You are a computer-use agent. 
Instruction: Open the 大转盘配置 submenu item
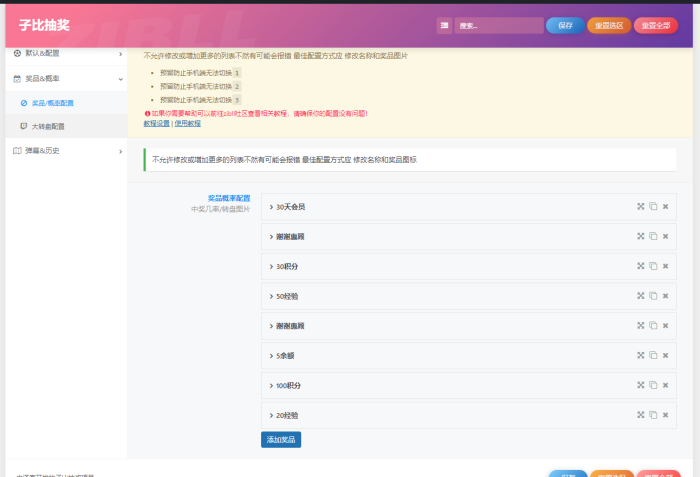pos(67,126)
